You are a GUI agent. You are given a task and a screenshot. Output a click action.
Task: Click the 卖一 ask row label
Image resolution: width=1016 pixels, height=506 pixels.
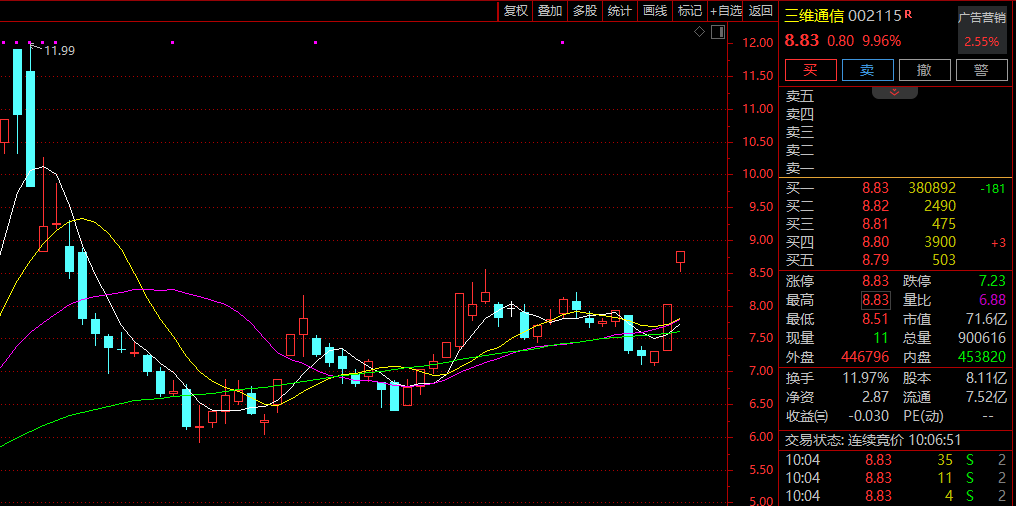click(800, 168)
